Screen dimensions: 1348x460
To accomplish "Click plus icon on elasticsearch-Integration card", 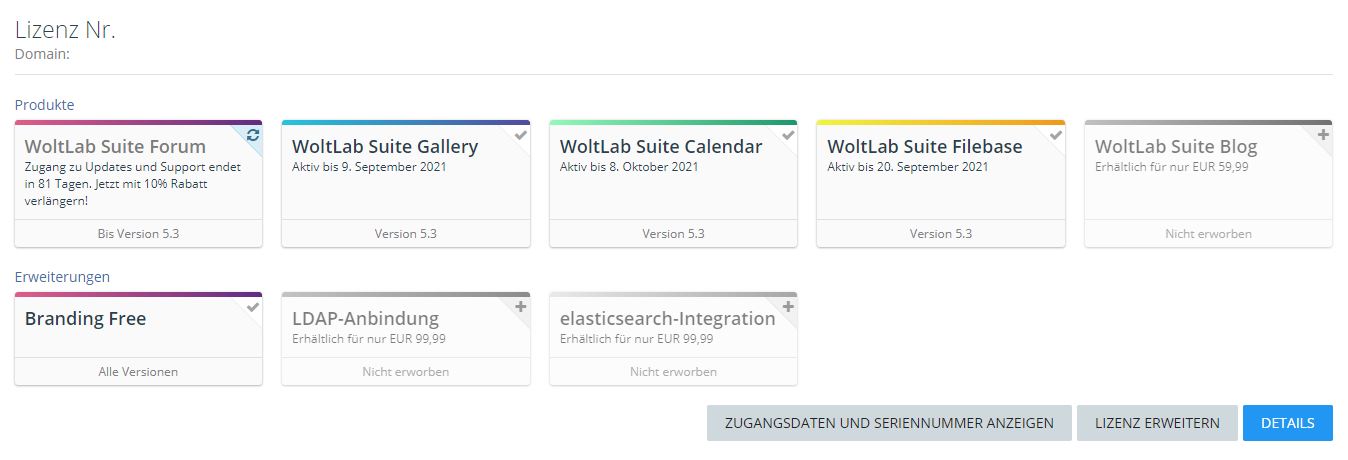I will tap(788, 307).
